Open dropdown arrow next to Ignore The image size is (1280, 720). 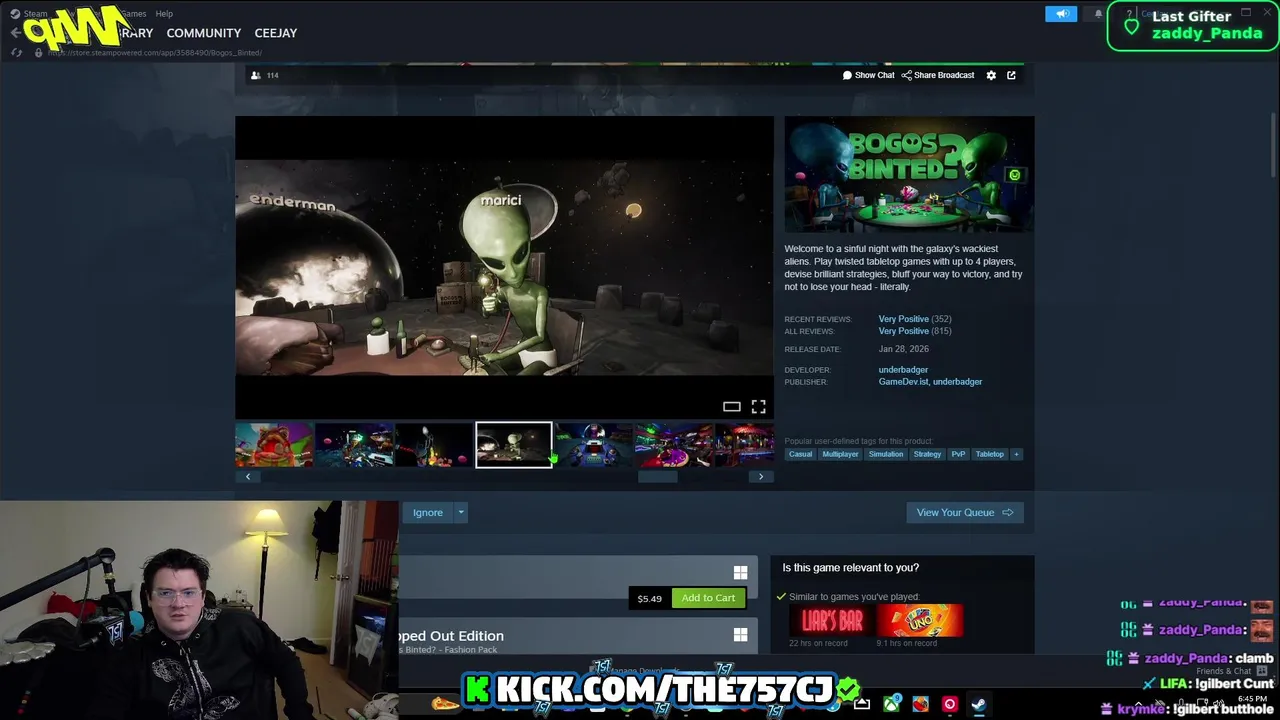(x=461, y=513)
